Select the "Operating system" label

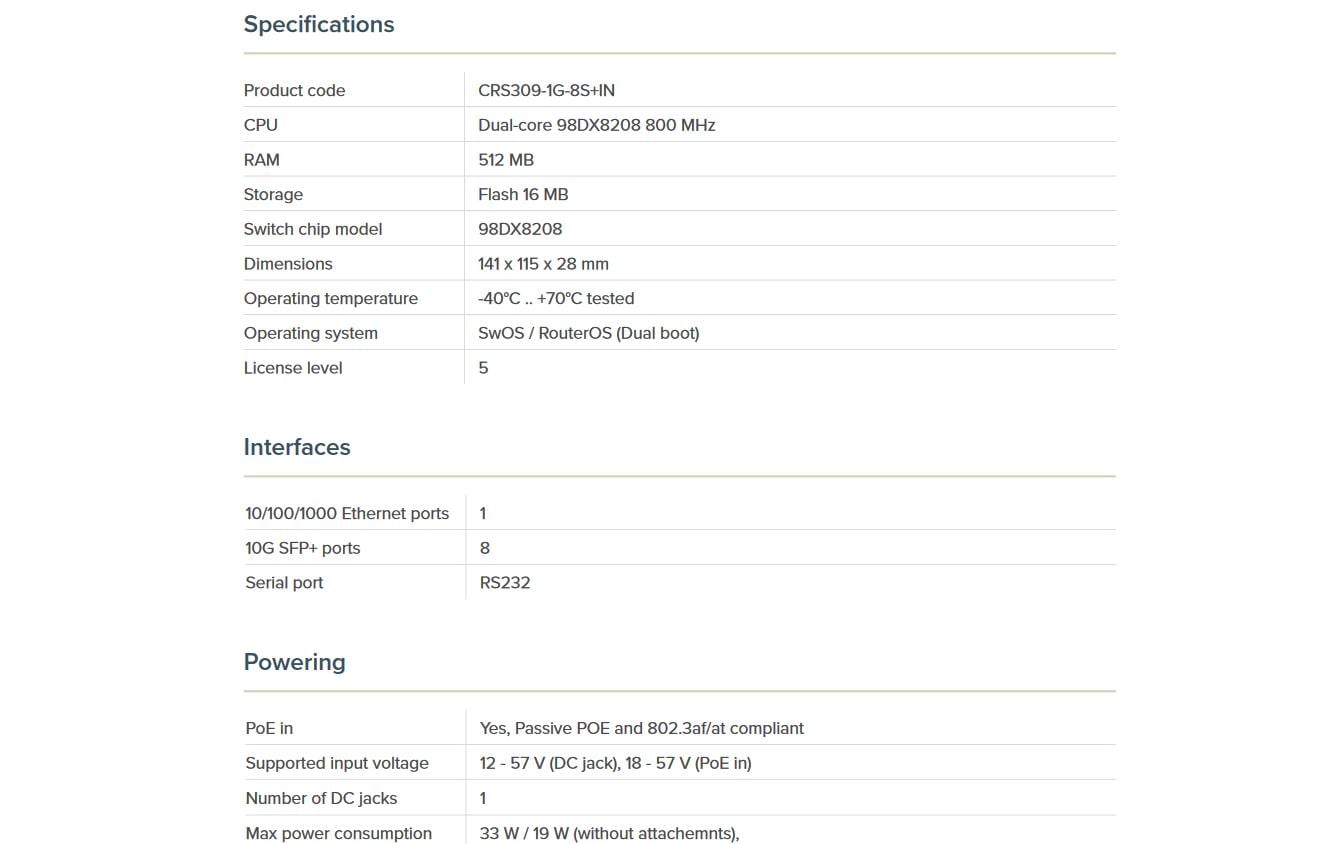coord(311,334)
